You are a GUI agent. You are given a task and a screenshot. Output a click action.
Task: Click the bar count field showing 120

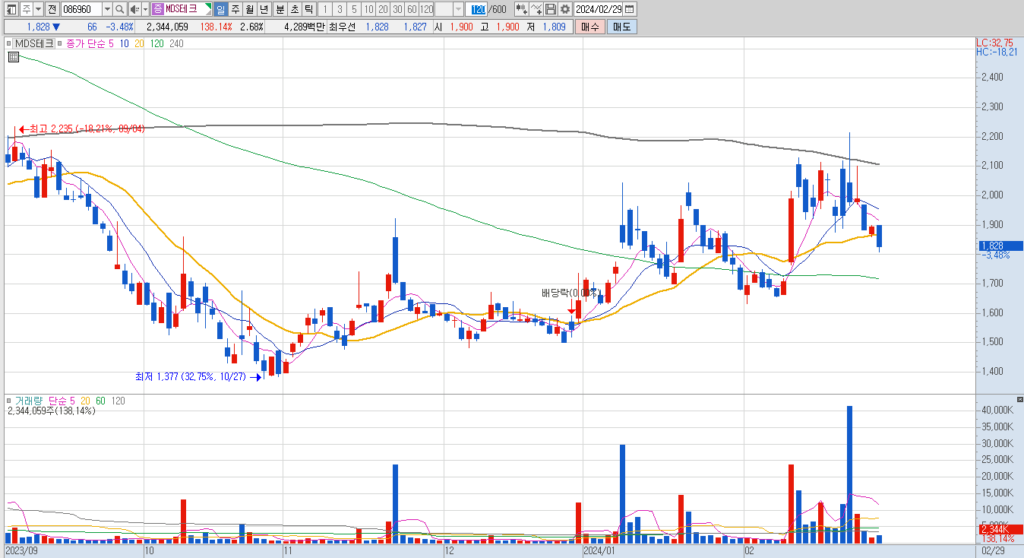click(x=478, y=9)
